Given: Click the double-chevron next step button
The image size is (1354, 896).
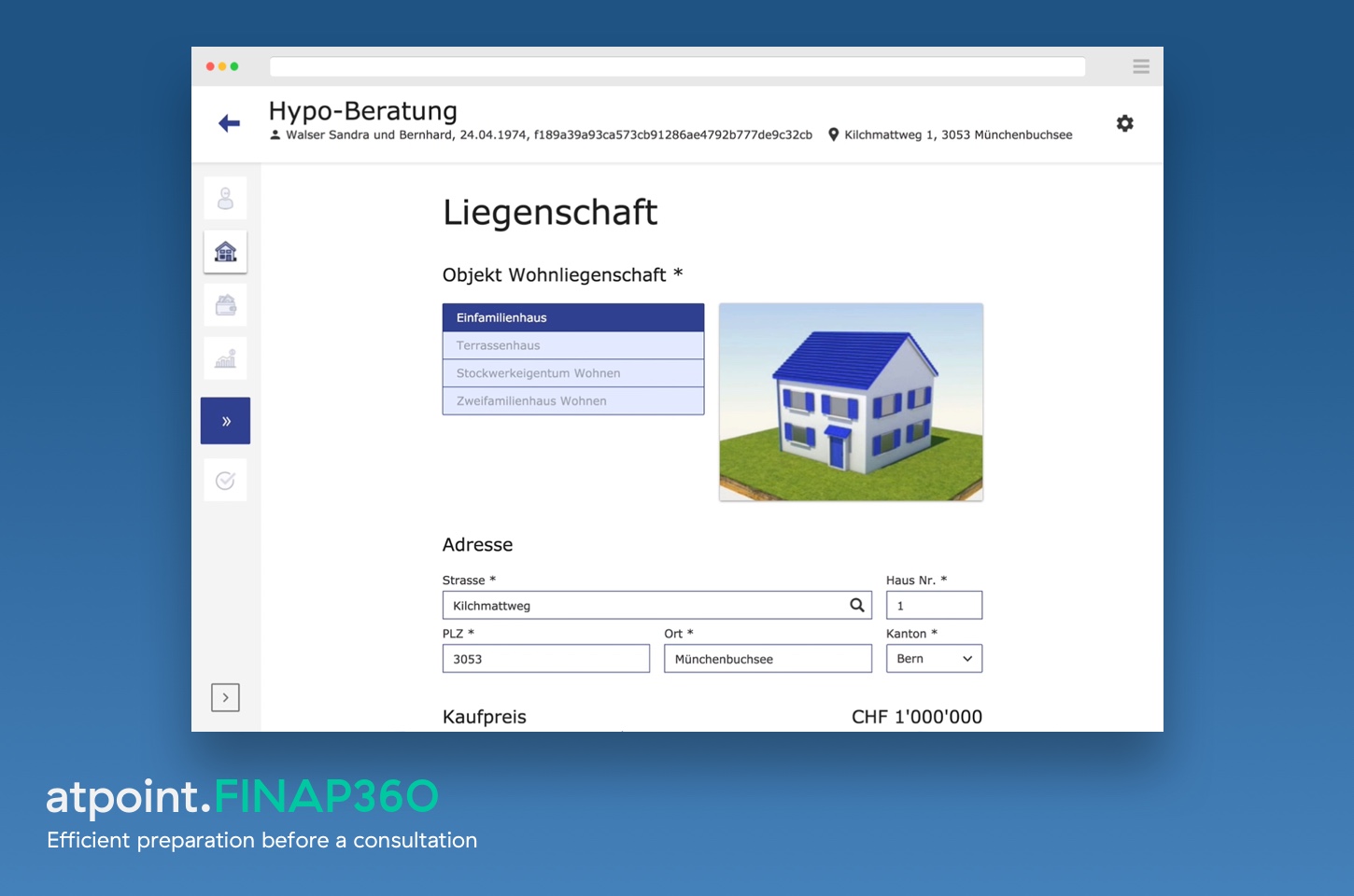Looking at the screenshot, I should (x=225, y=421).
